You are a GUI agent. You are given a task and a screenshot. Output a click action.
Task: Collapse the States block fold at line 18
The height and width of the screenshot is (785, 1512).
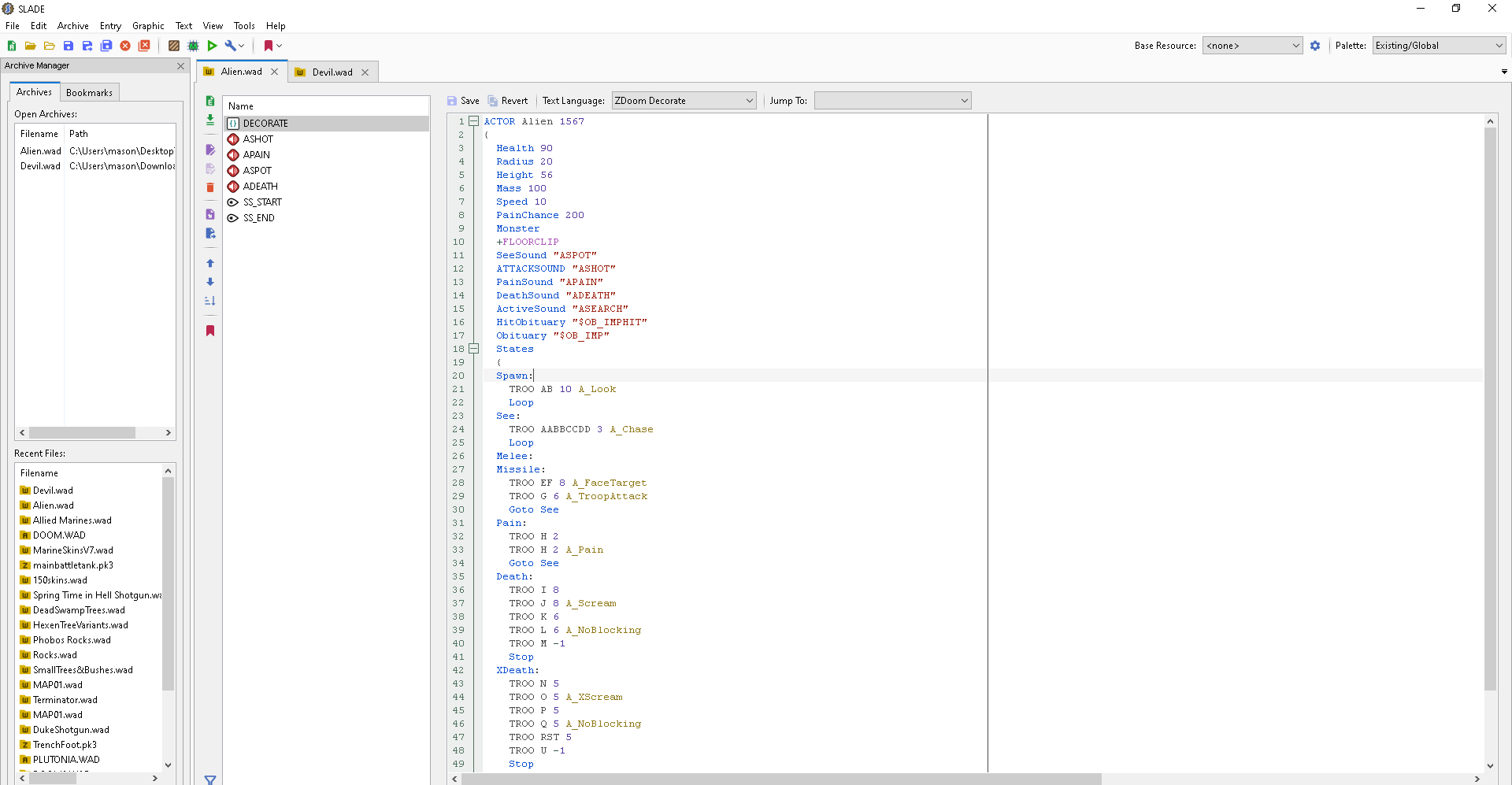[x=473, y=348]
